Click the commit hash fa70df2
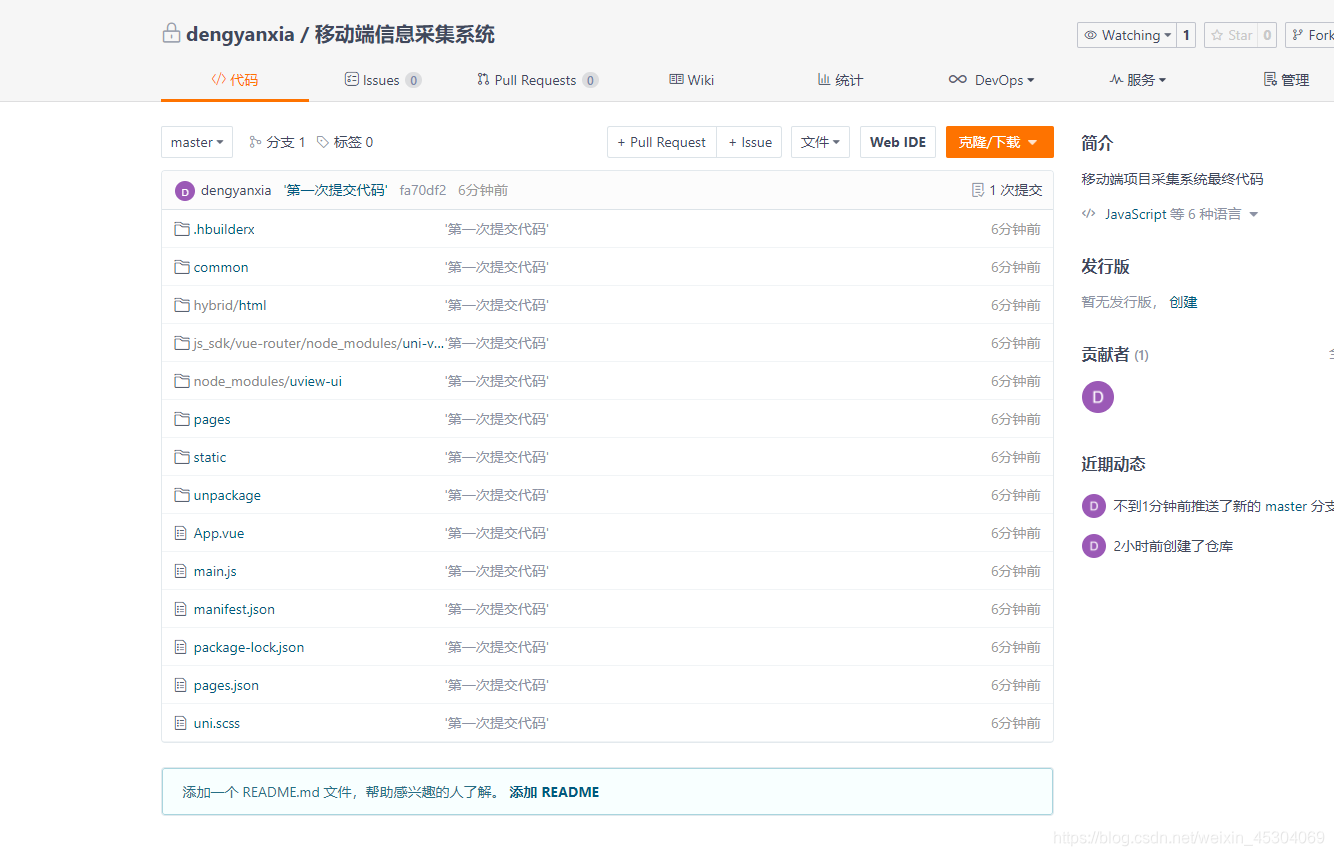 (423, 190)
